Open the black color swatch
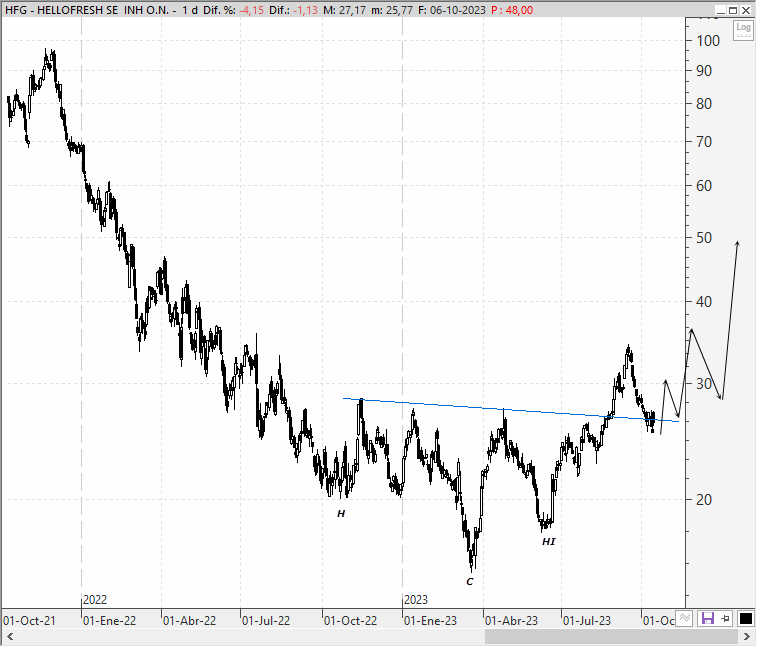Screen dimensions: 757x647 [x=745, y=618]
